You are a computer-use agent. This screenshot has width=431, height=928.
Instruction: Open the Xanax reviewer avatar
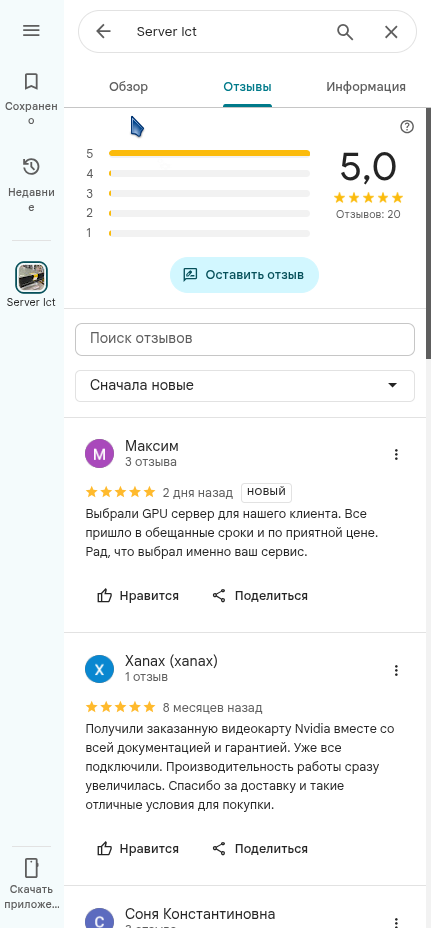(x=99, y=669)
